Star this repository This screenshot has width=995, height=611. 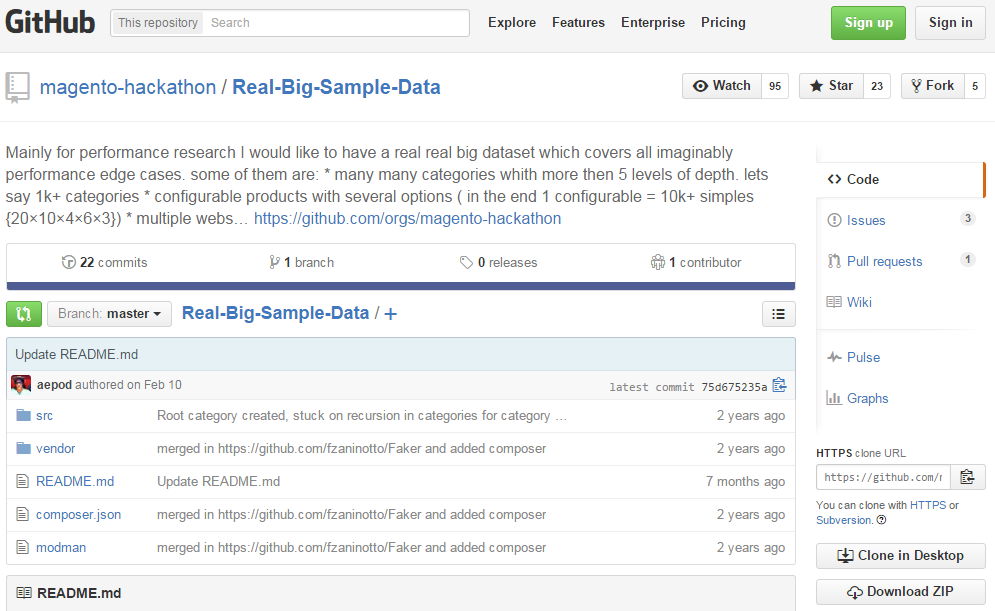tap(830, 86)
